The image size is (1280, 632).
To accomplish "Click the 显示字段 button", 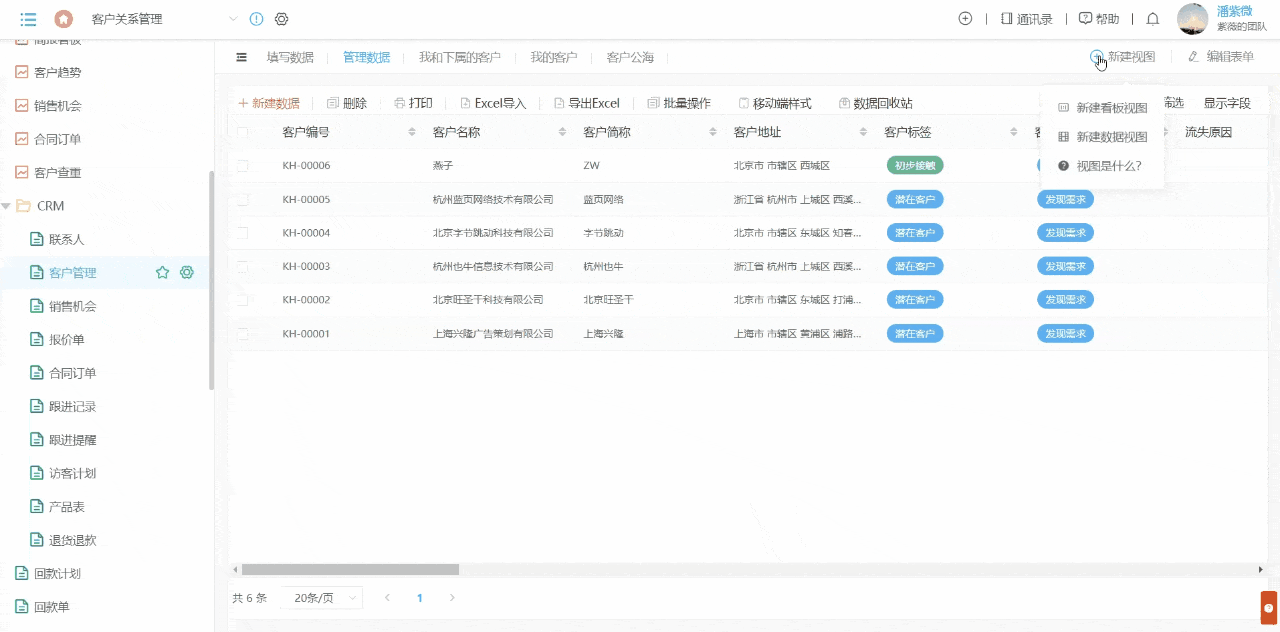I will tap(1227, 103).
